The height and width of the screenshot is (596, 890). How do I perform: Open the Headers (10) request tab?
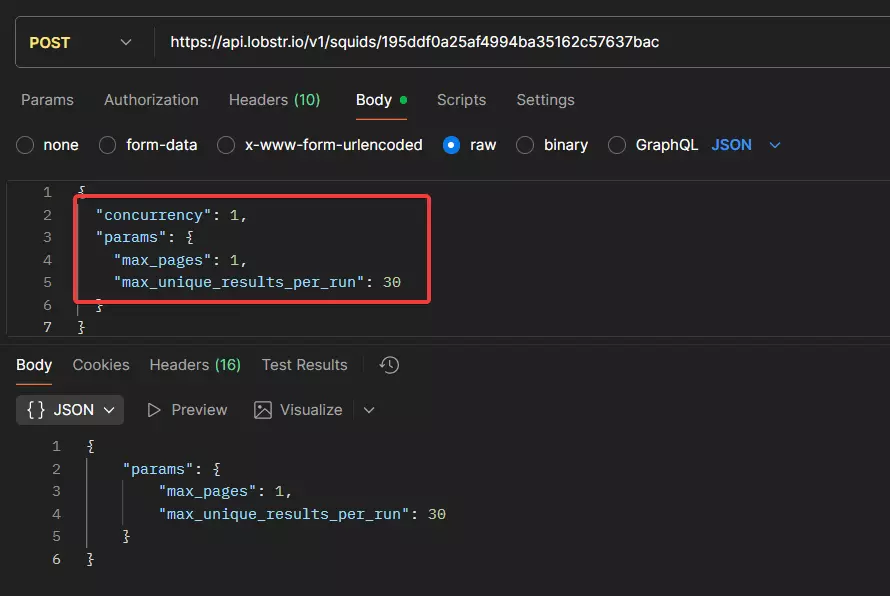click(274, 100)
